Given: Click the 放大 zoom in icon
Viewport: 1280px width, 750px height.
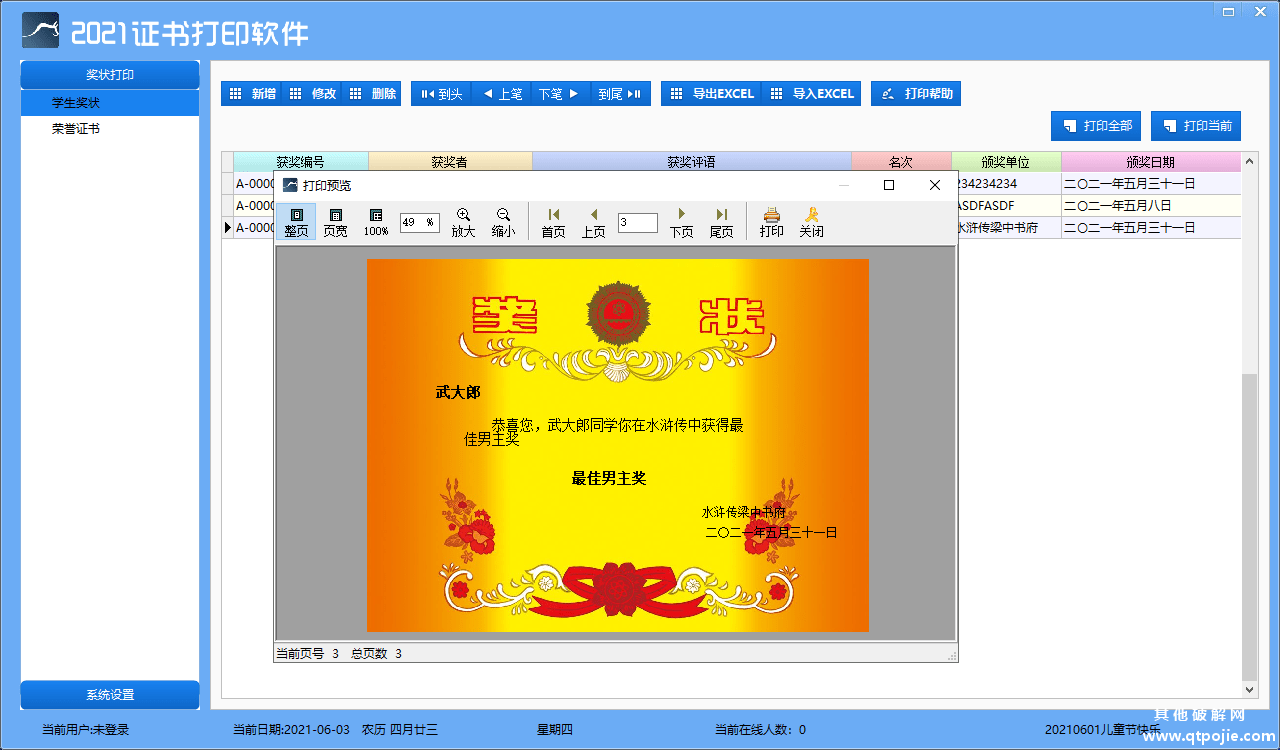Looking at the screenshot, I should [463, 222].
